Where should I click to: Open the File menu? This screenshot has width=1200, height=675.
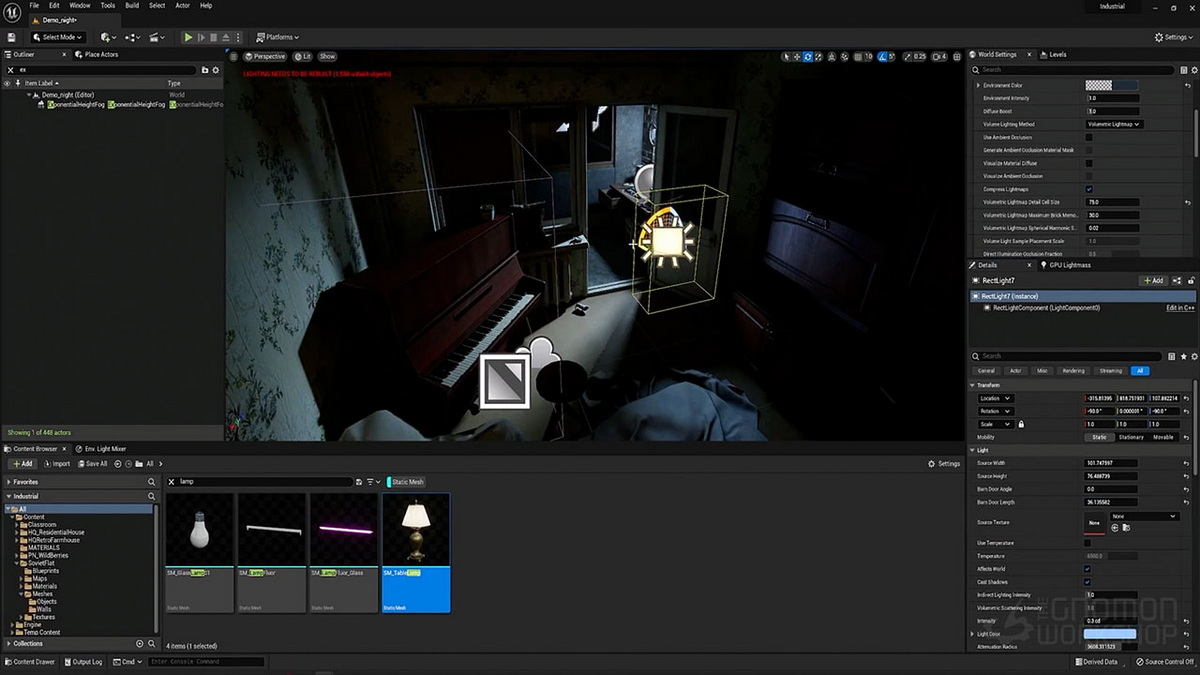tap(34, 6)
